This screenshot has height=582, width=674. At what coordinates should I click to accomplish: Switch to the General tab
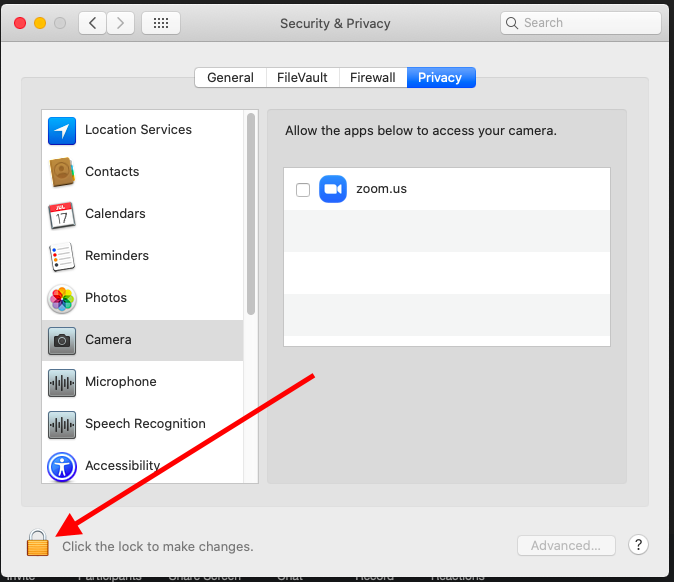pos(230,78)
